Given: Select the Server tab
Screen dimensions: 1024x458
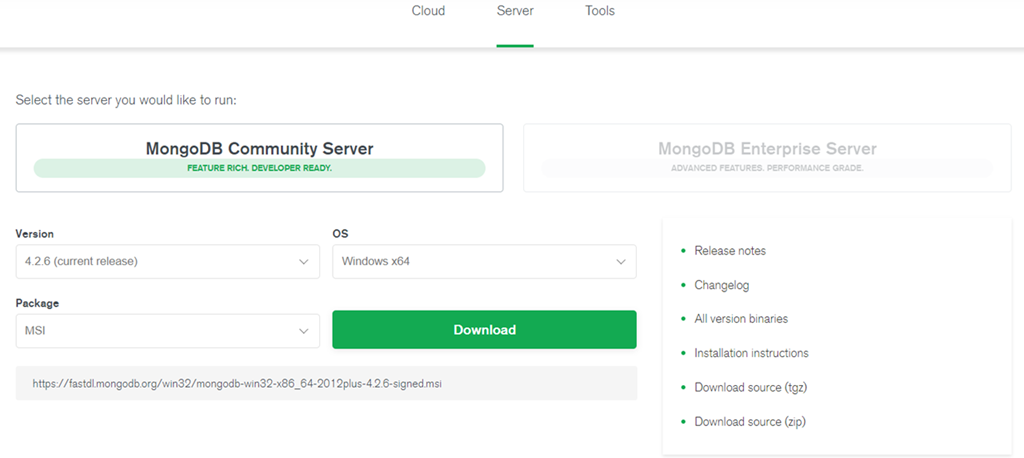Looking at the screenshot, I should [x=515, y=12].
